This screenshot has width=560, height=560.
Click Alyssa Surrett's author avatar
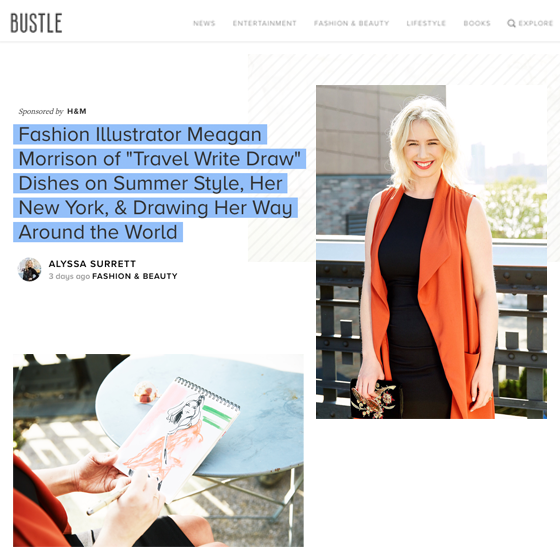(29, 269)
